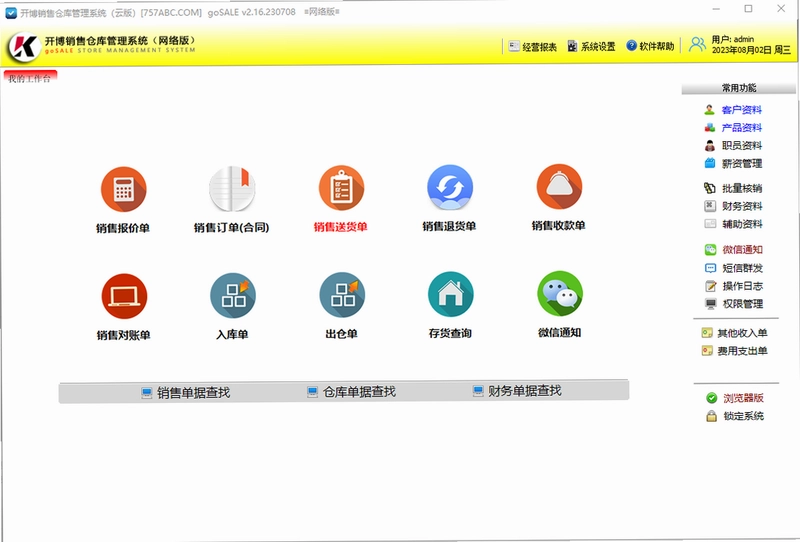This screenshot has width=800, height=542.
Task: Open the 销售收款单 purse icon
Action: tap(559, 187)
